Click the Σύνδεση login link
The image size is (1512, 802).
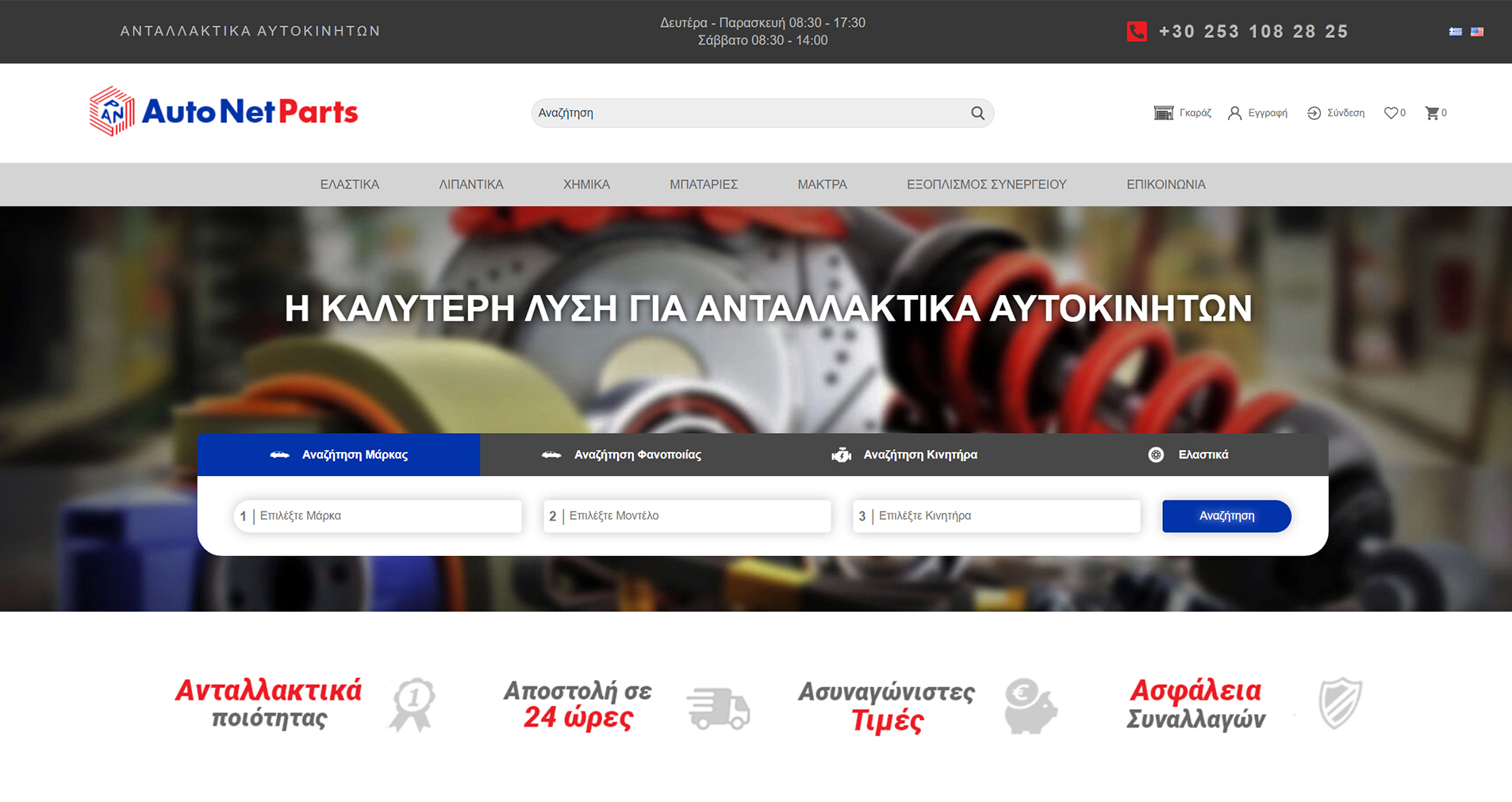click(x=1336, y=113)
